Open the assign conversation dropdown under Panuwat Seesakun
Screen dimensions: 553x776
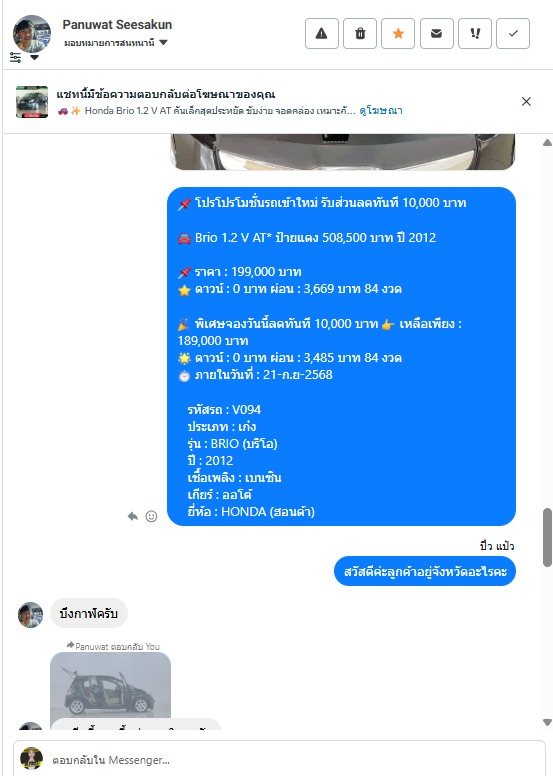point(115,43)
